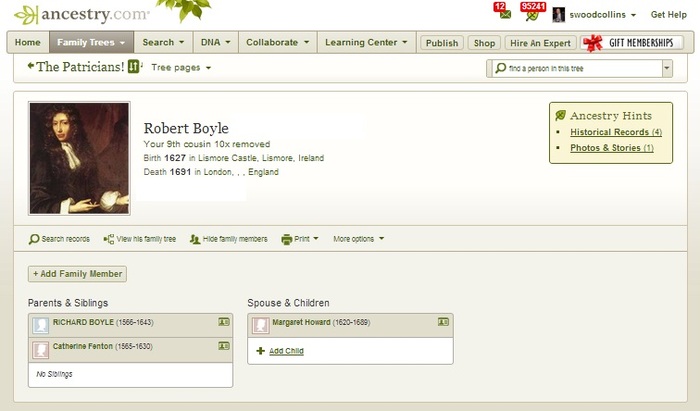Click the Shop button

484,43
